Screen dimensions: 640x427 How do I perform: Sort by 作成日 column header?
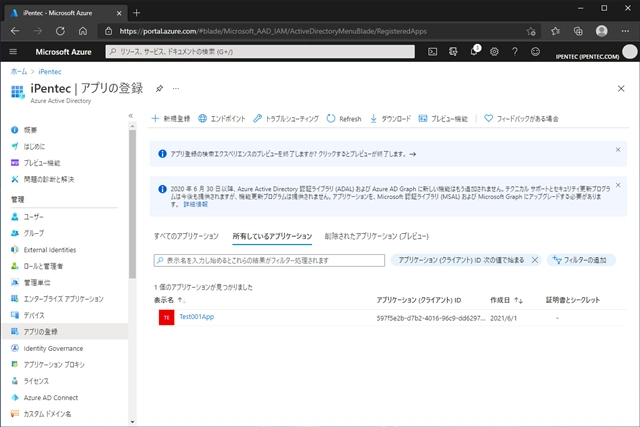[x=506, y=300]
